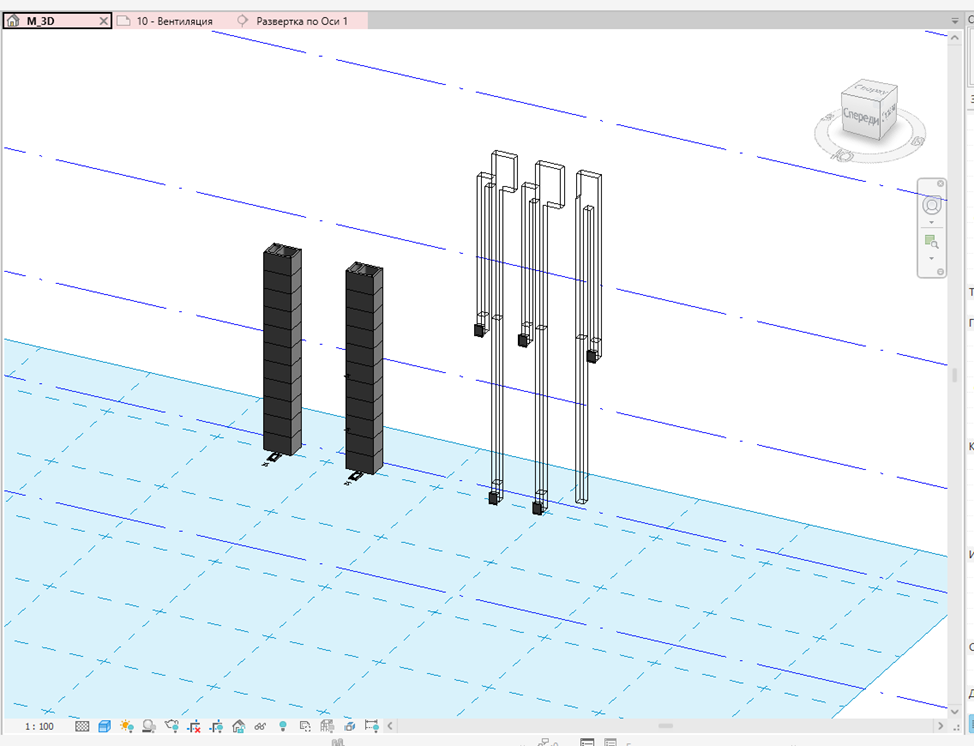Click the Reveal Constraints icon at bar end
This screenshot has width=974, height=746.
tap(371, 726)
